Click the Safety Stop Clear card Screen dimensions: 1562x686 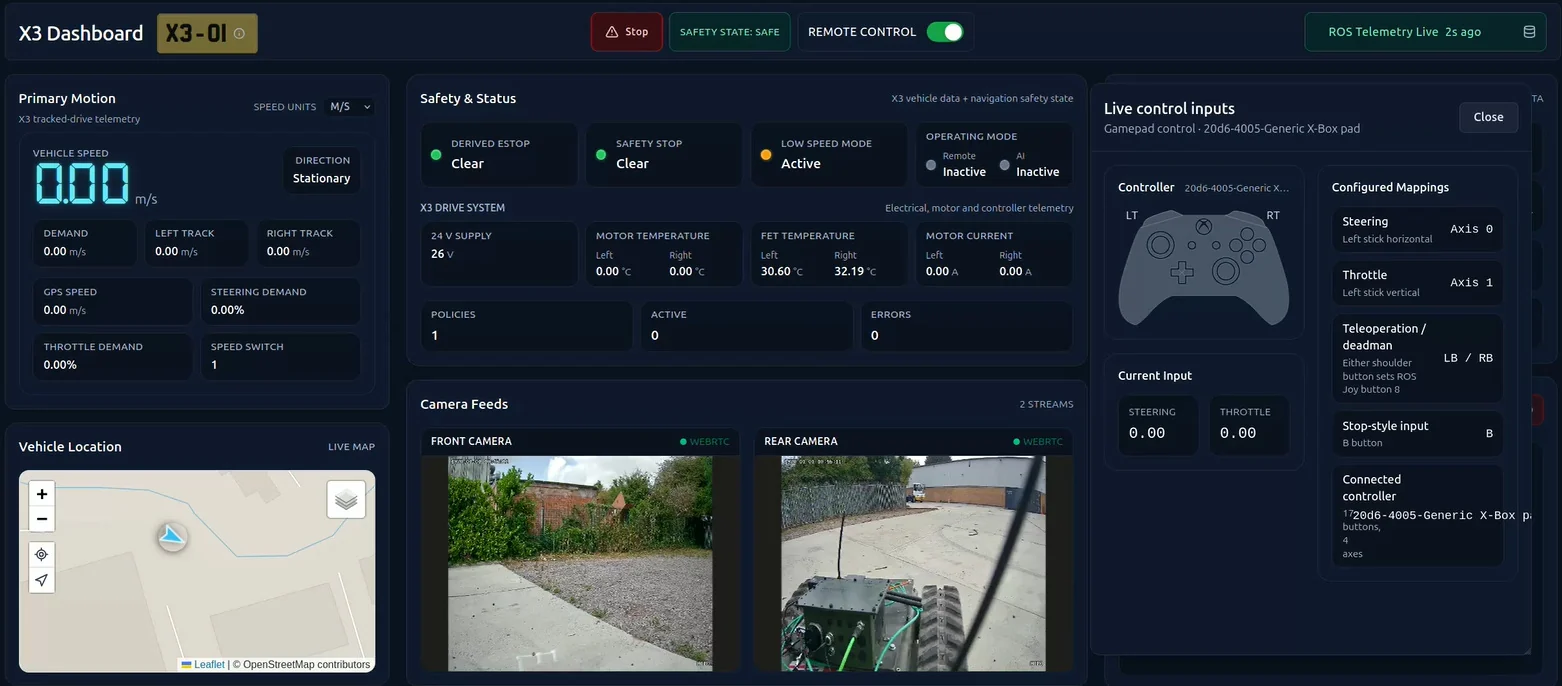click(x=664, y=154)
